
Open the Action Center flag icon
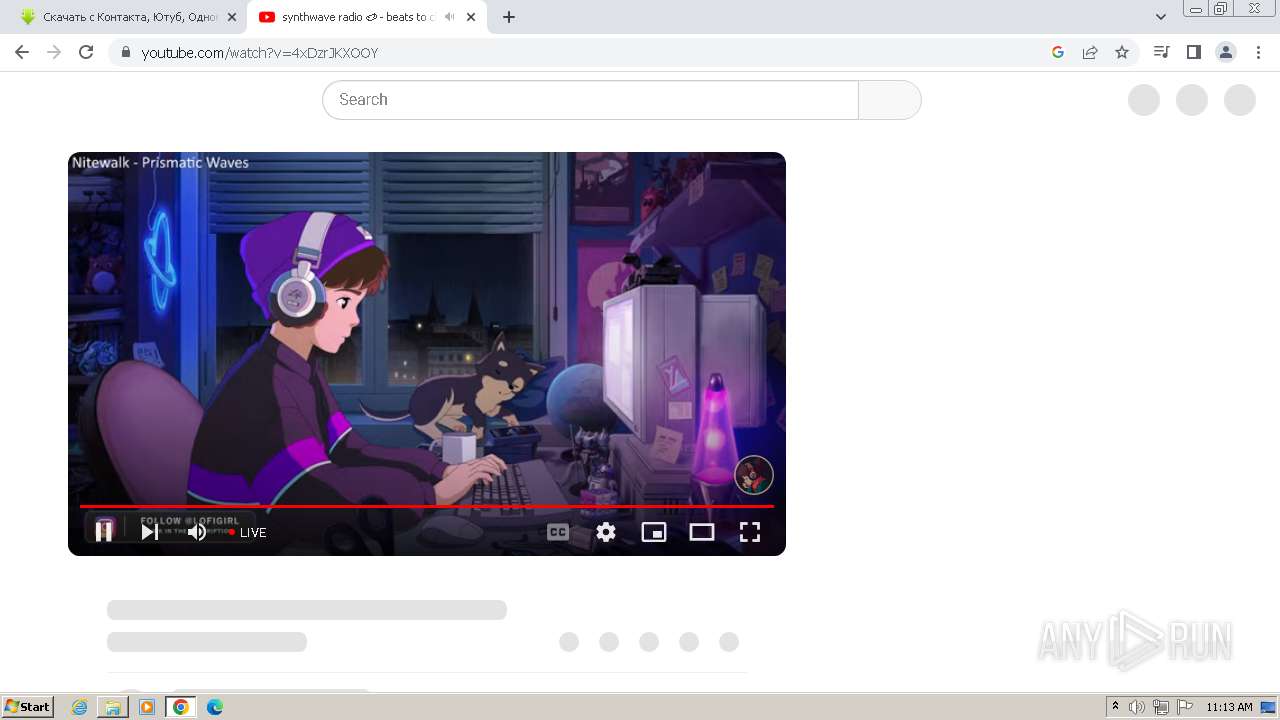1185,707
